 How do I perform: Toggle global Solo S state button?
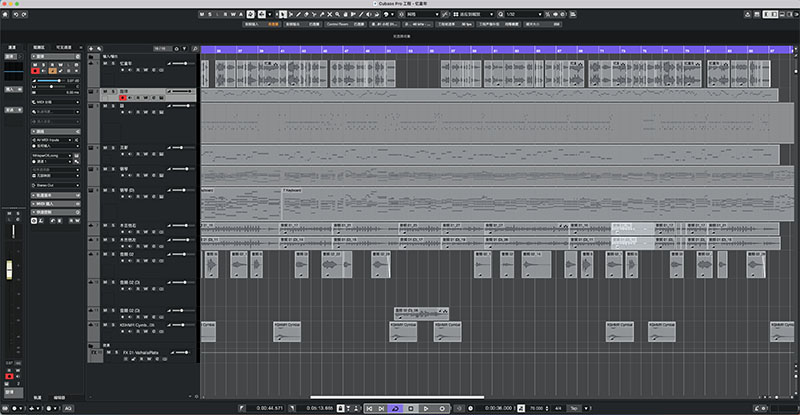210,14
